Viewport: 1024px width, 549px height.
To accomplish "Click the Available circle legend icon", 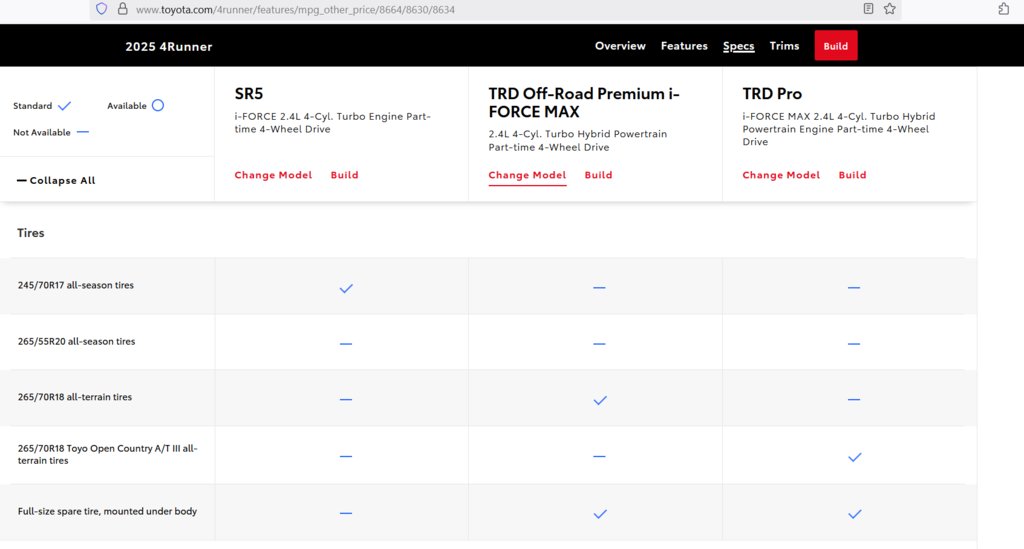I will (x=157, y=105).
